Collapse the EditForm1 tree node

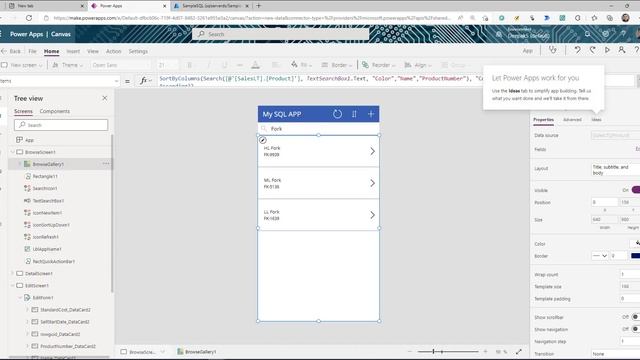point(20,298)
